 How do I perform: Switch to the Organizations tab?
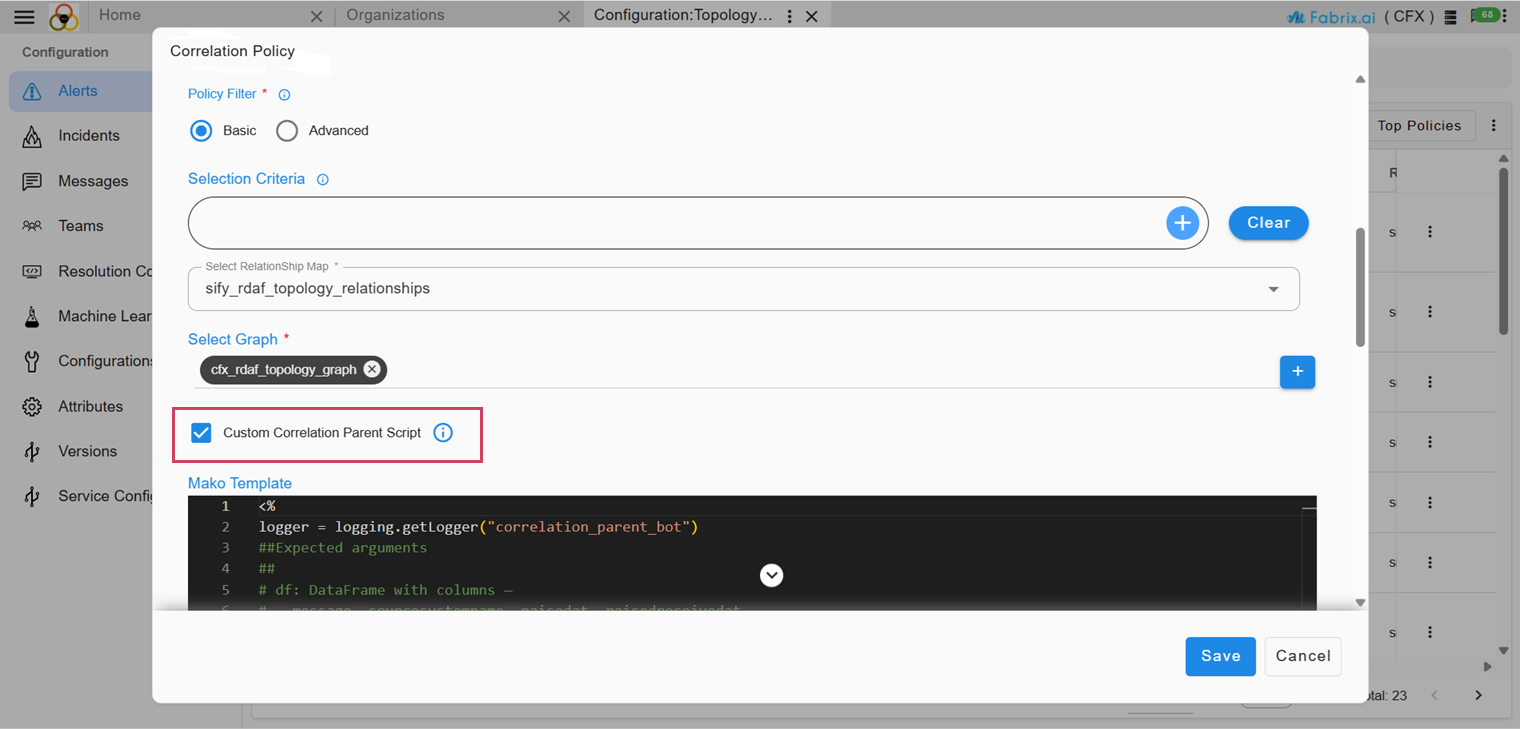tap(395, 15)
